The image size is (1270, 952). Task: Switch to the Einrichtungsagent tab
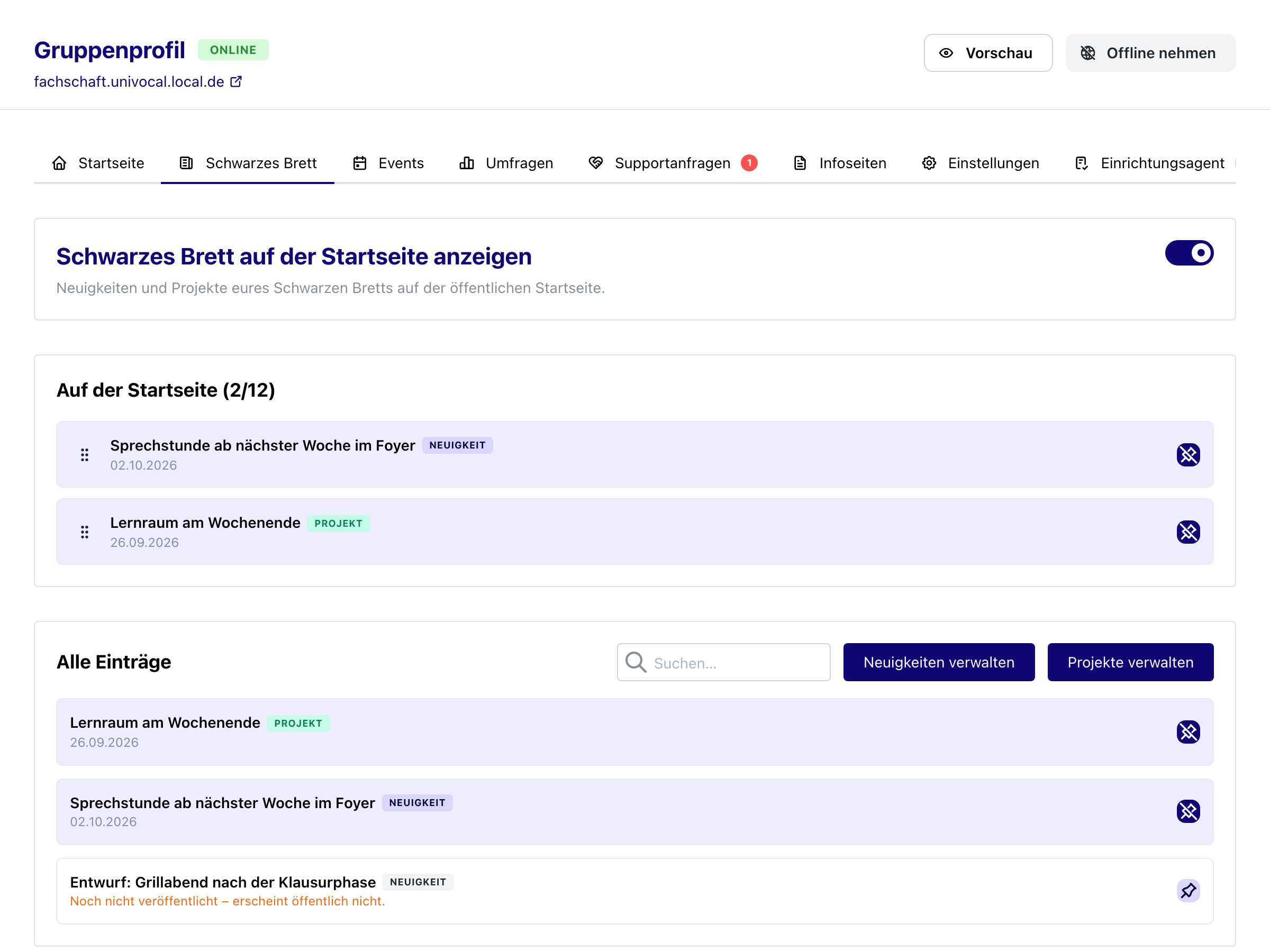[1149, 163]
